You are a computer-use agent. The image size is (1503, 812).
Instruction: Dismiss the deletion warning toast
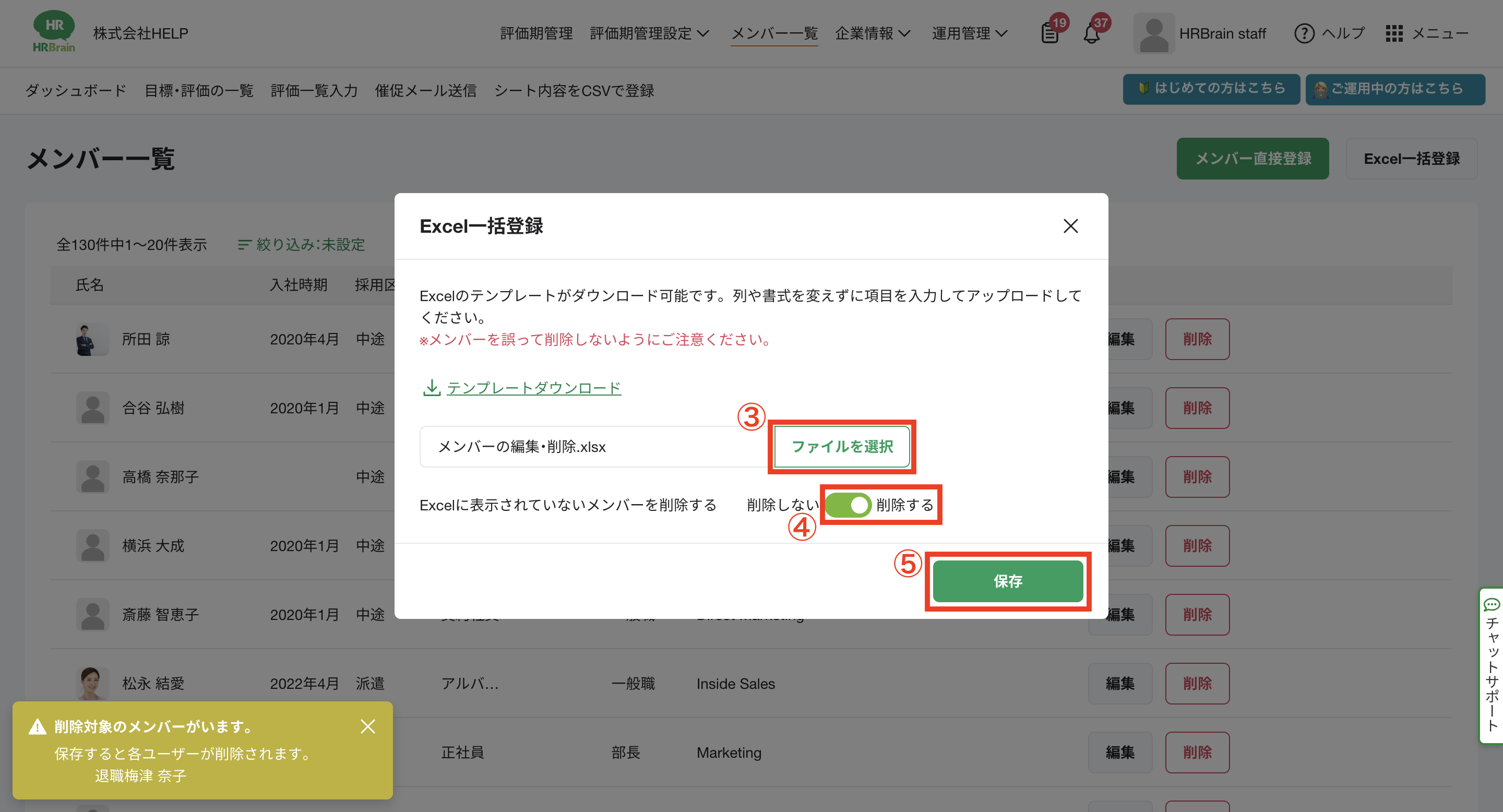pyautogui.click(x=367, y=726)
